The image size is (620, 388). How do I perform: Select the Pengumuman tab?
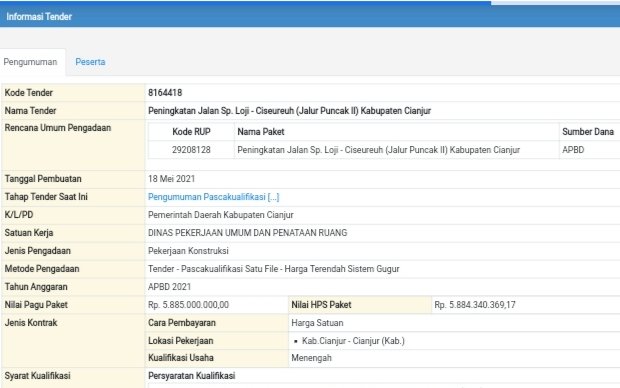coord(30,62)
